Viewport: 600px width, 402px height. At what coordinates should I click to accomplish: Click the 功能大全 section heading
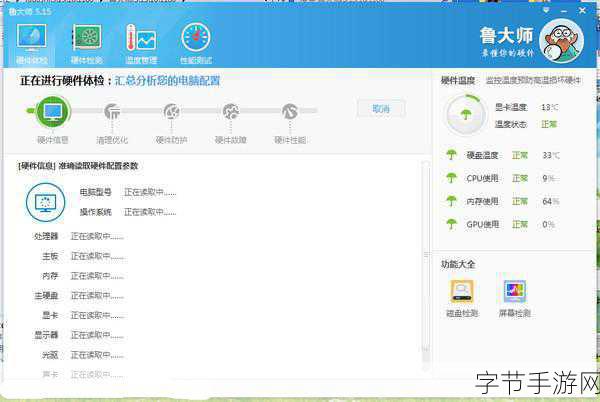(458, 264)
